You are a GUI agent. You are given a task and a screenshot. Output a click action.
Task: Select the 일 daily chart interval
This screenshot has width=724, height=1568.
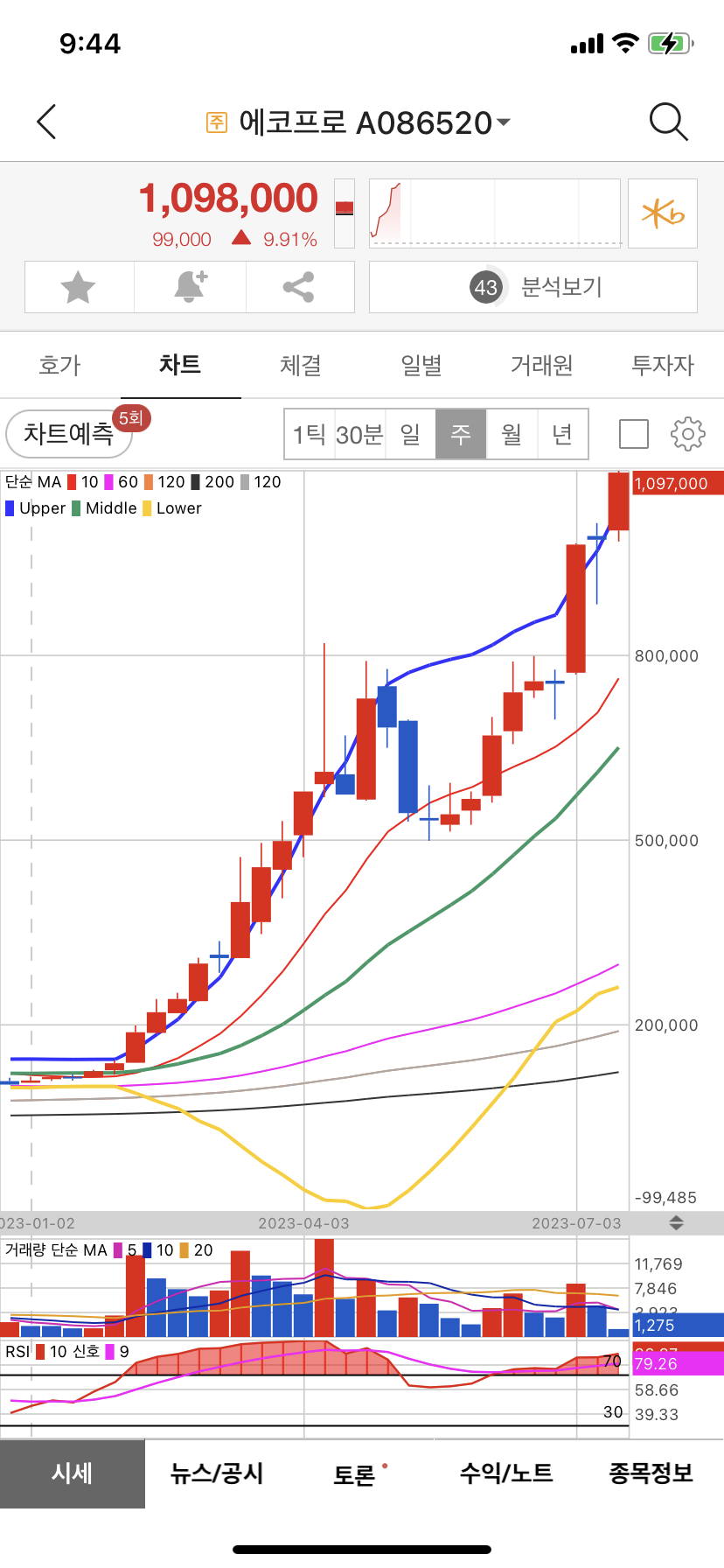[x=410, y=434]
